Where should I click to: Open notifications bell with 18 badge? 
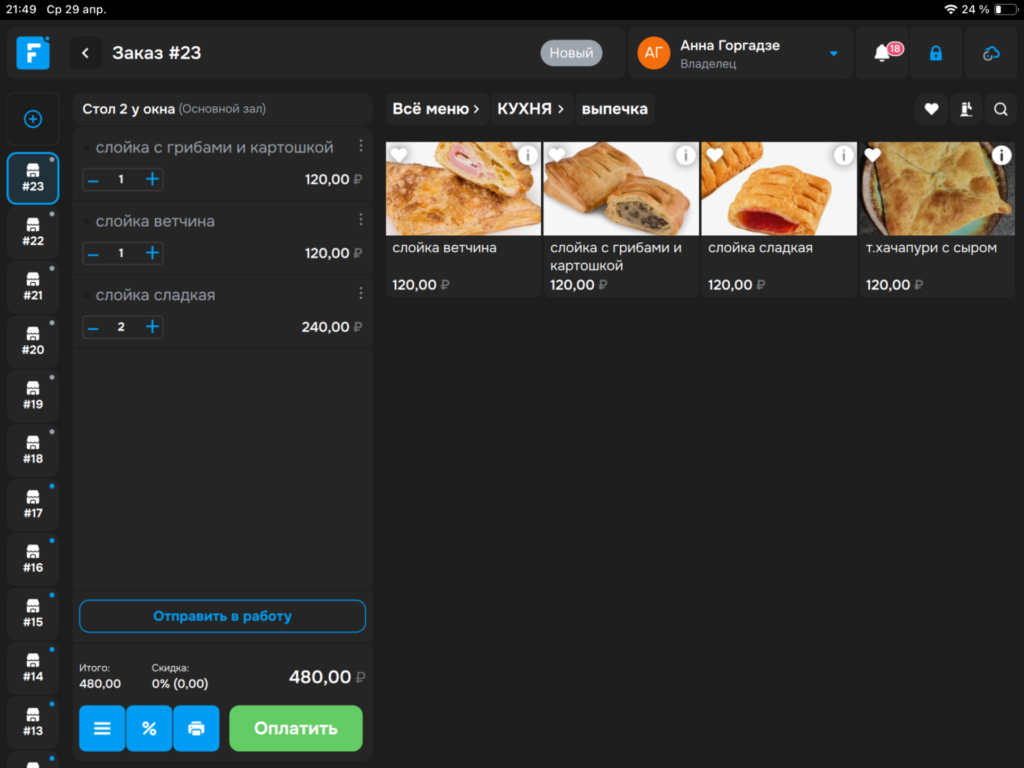pos(883,53)
